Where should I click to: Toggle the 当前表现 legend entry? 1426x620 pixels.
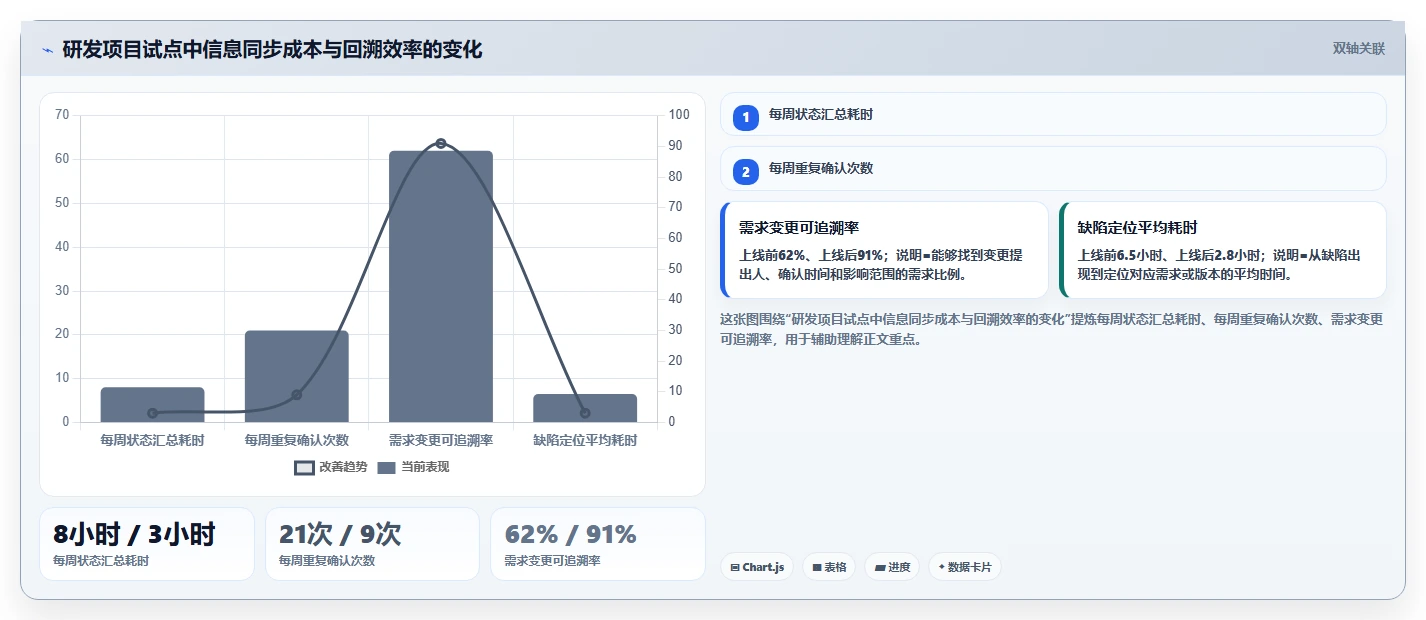tap(414, 467)
